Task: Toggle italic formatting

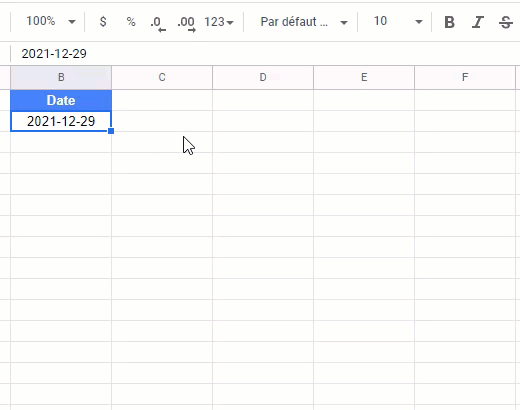Action: tap(478, 22)
